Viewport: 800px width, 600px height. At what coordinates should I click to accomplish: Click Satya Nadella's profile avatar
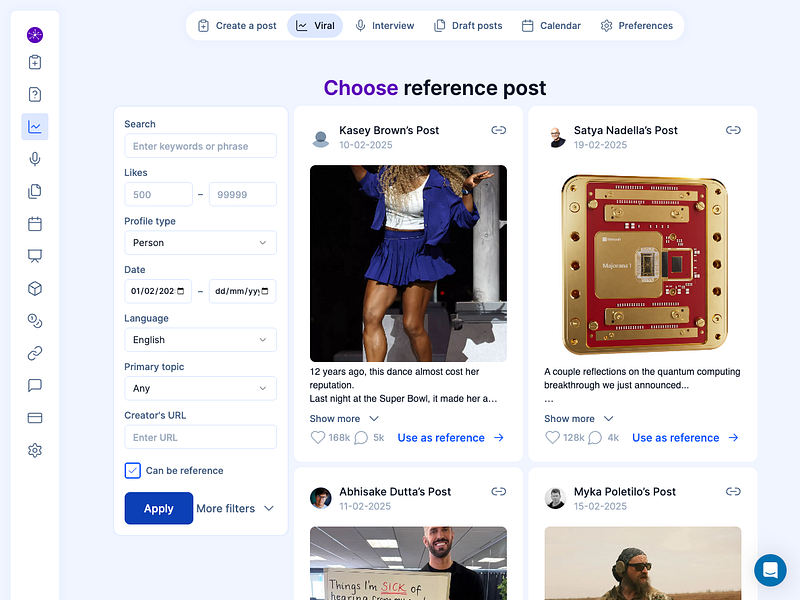[x=556, y=138]
